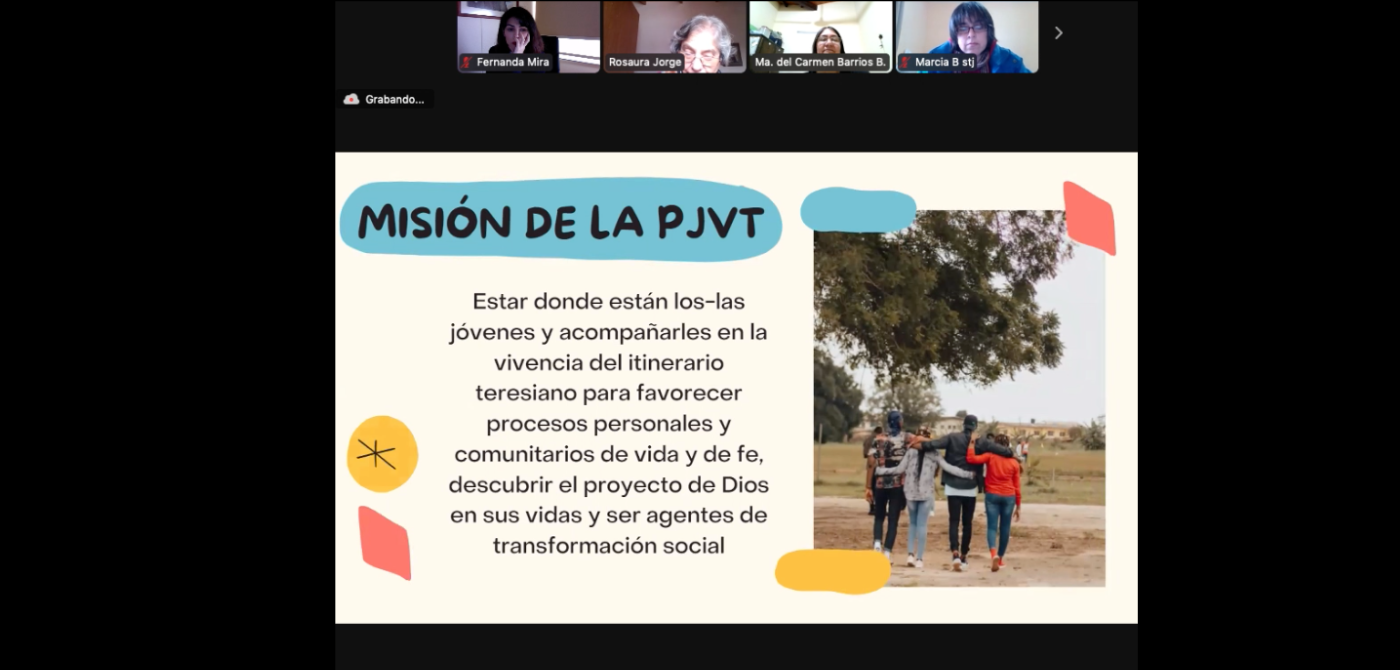Show next participants with the right chevron
Viewport: 1400px width, 670px height.
click(1058, 33)
